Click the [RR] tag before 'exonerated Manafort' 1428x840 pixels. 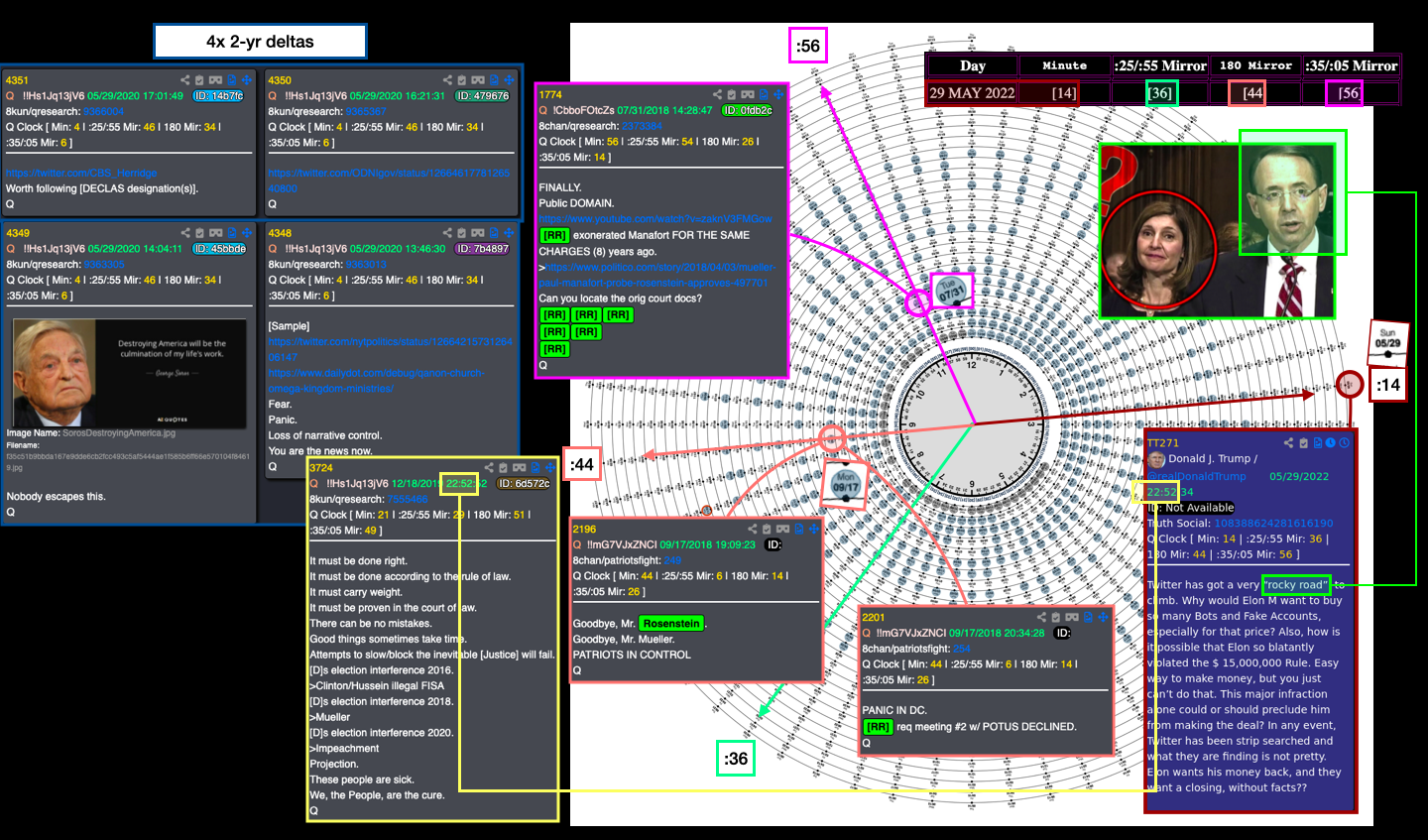tap(554, 235)
